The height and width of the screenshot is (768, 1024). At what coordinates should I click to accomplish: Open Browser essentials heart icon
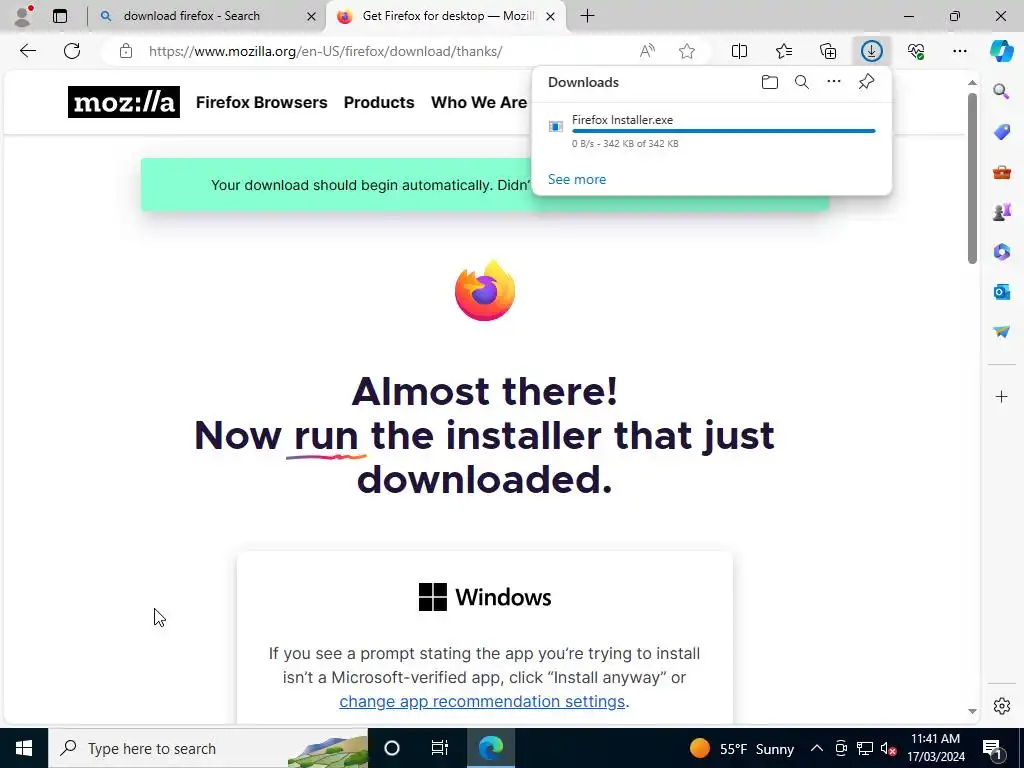point(916,51)
